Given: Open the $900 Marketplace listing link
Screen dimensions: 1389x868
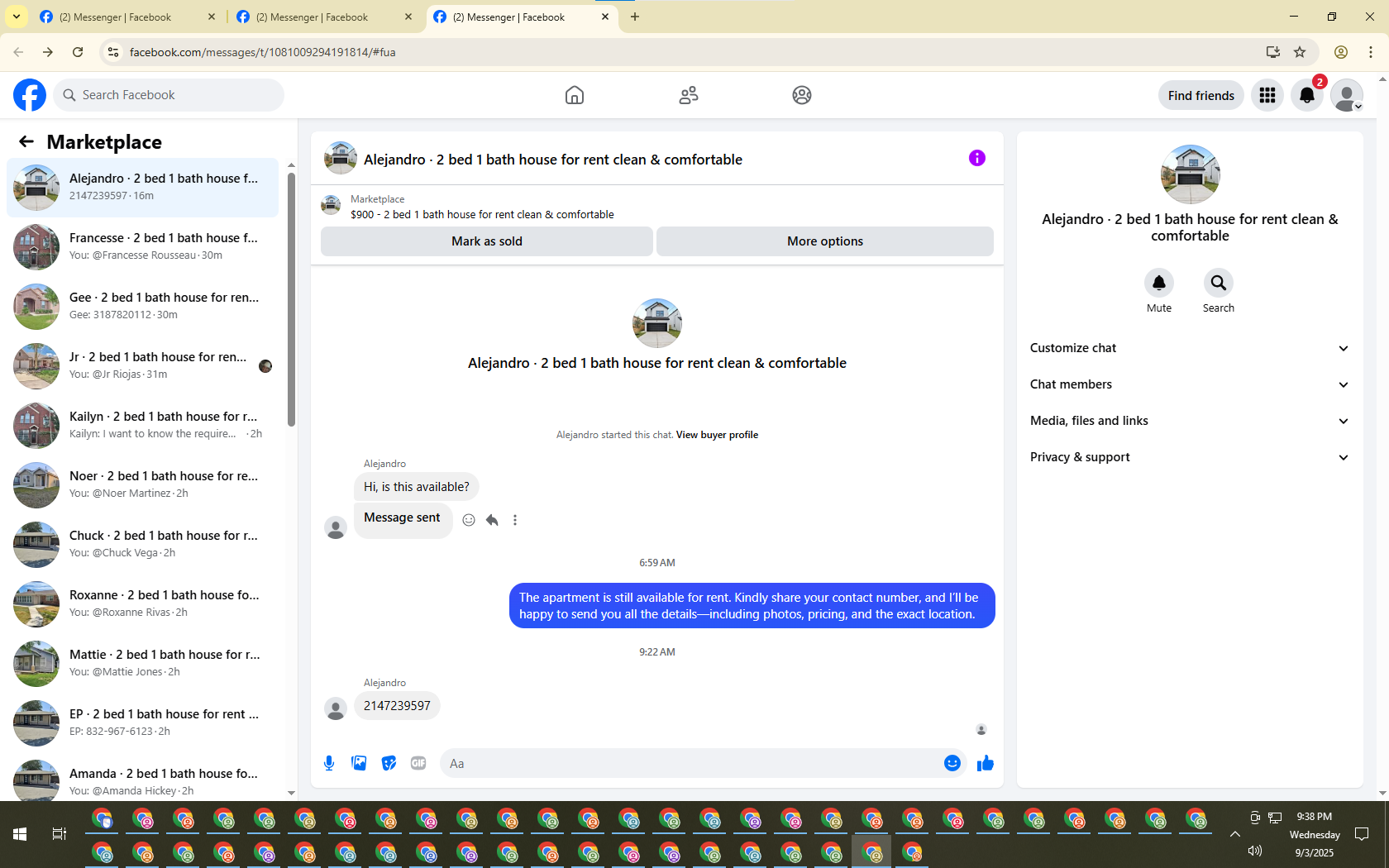Looking at the screenshot, I should (482, 214).
